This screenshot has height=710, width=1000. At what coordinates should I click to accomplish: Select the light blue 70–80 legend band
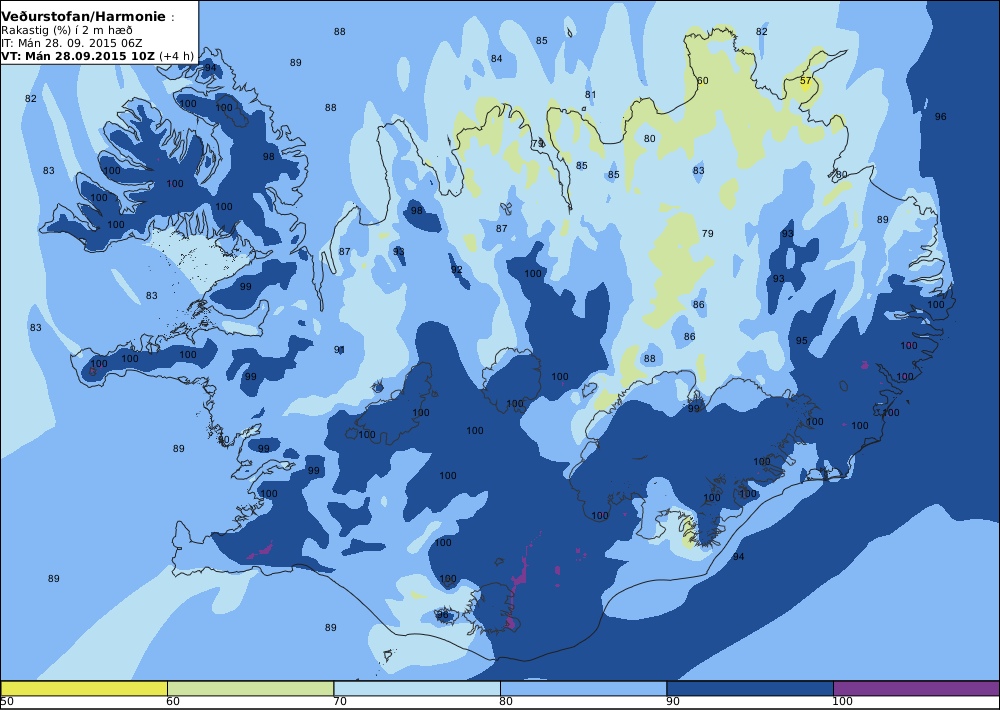(417, 688)
